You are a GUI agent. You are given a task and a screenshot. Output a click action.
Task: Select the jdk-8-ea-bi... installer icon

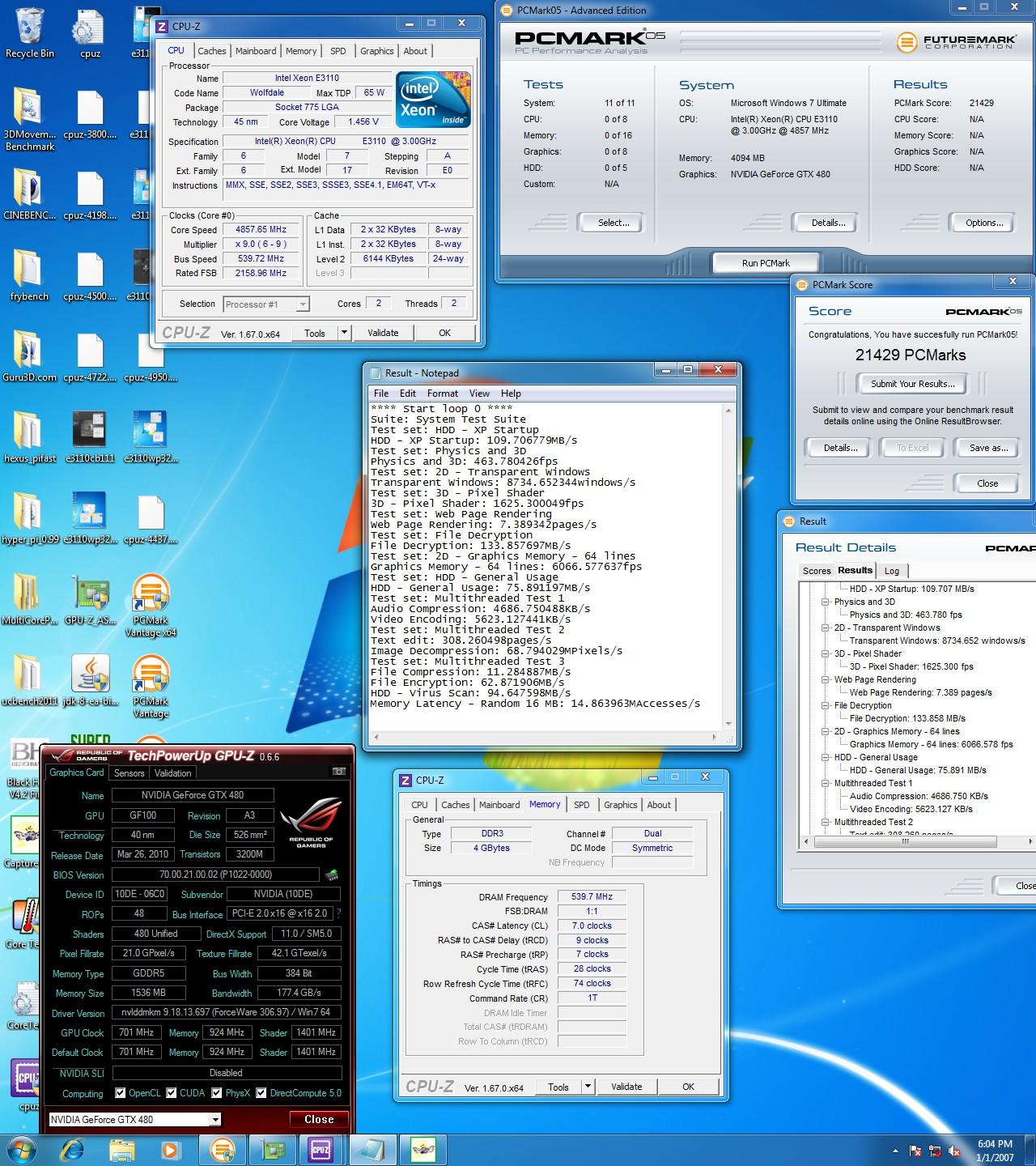coord(90,680)
